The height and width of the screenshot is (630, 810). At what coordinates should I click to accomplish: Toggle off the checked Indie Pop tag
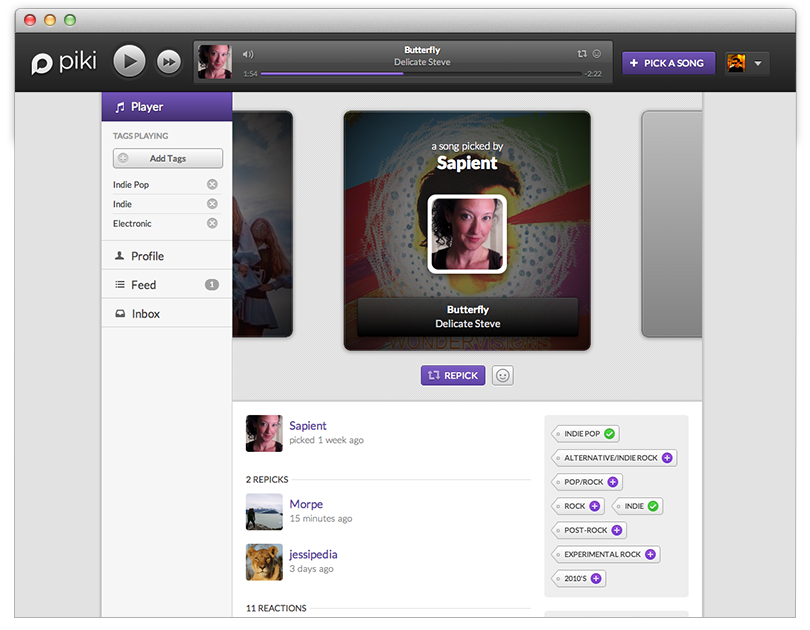click(x=610, y=434)
